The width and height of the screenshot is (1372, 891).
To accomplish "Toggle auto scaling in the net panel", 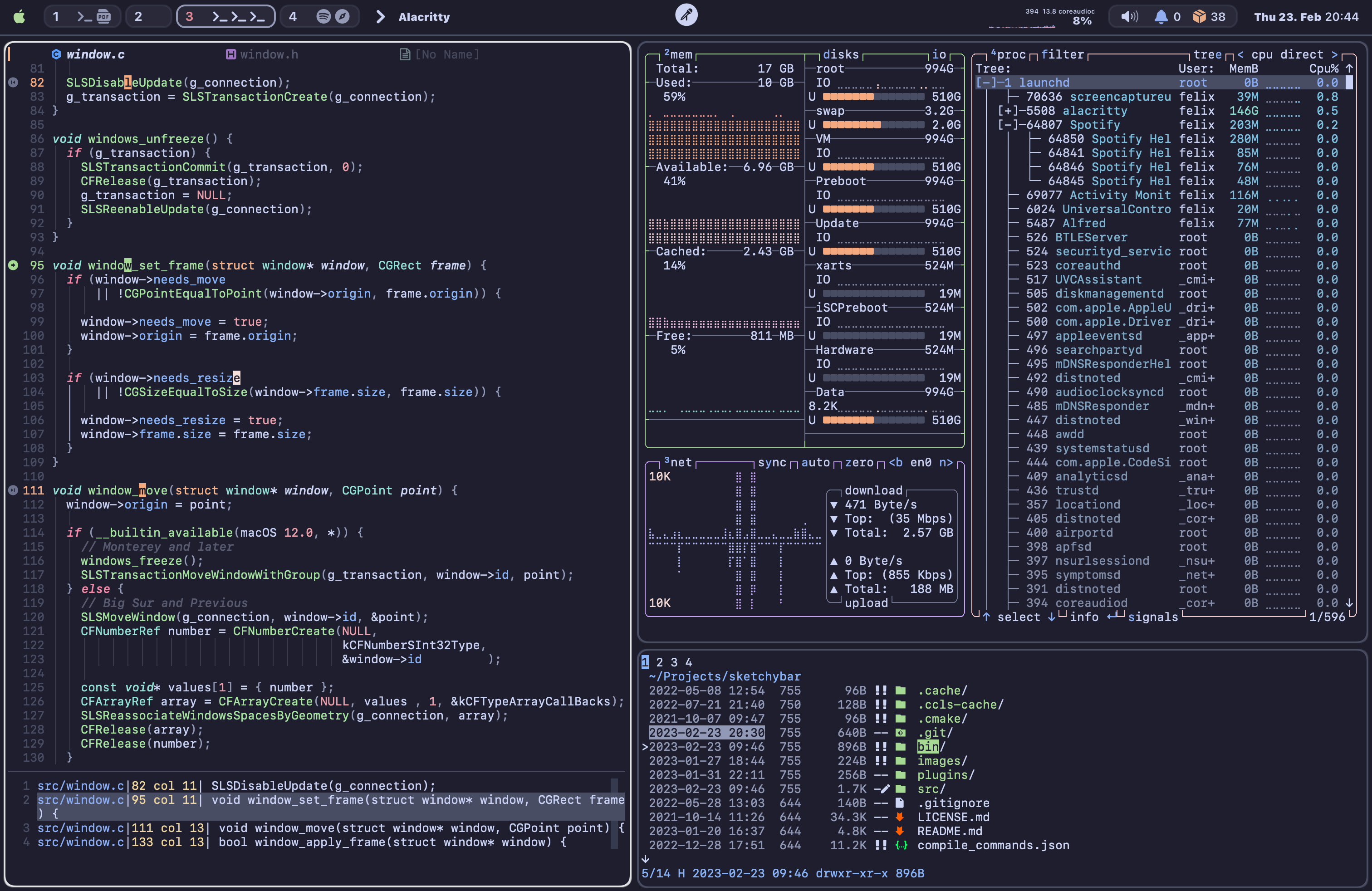I will (x=815, y=462).
